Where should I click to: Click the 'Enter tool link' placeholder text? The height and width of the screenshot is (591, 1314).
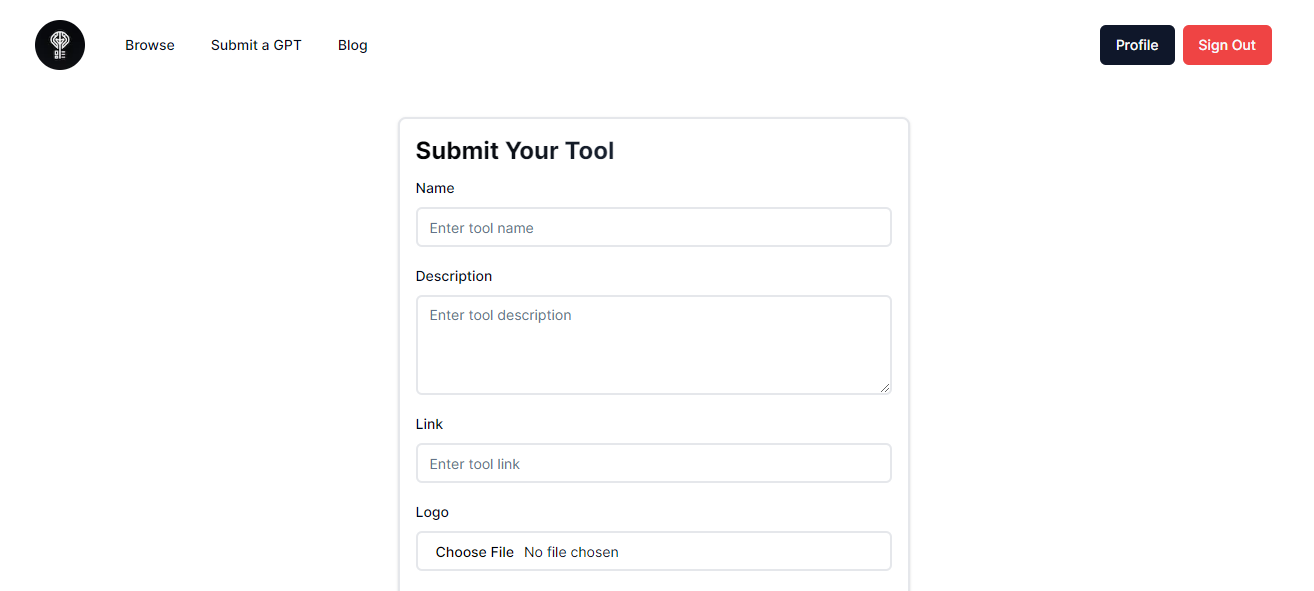coord(475,464)
